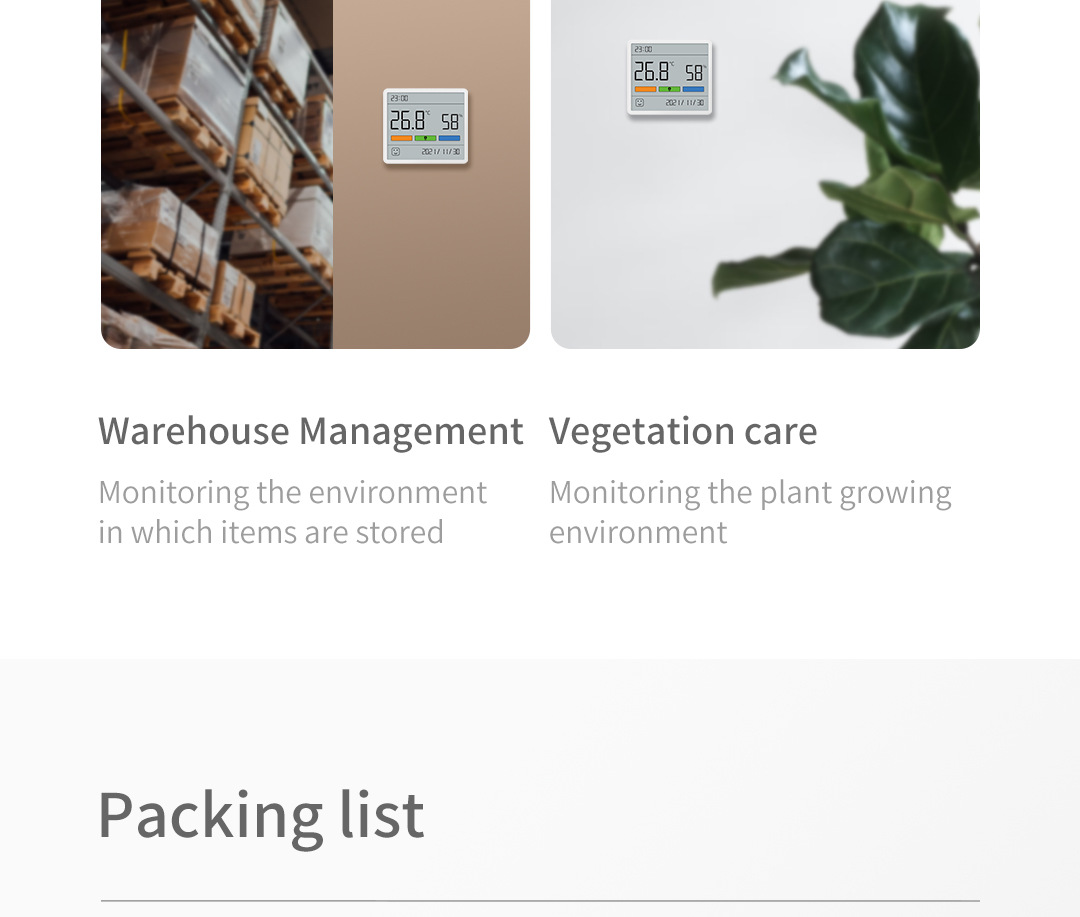The image size is (1080, 917).
Task: Click the 23:00 time on the right device
Action: [x=643, y=50]
